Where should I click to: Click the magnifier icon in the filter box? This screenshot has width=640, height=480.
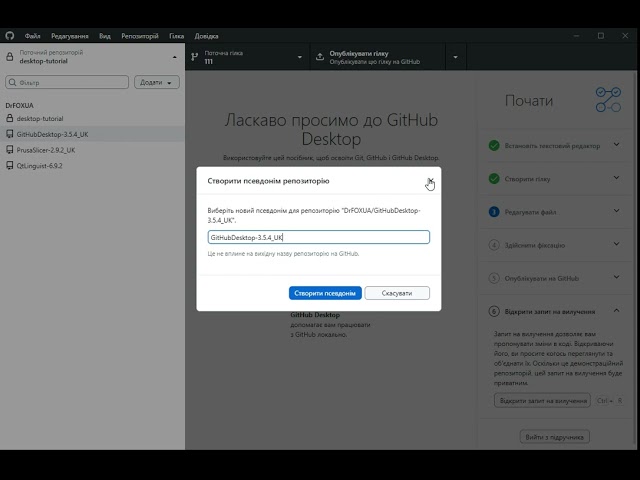pos(13,82)
